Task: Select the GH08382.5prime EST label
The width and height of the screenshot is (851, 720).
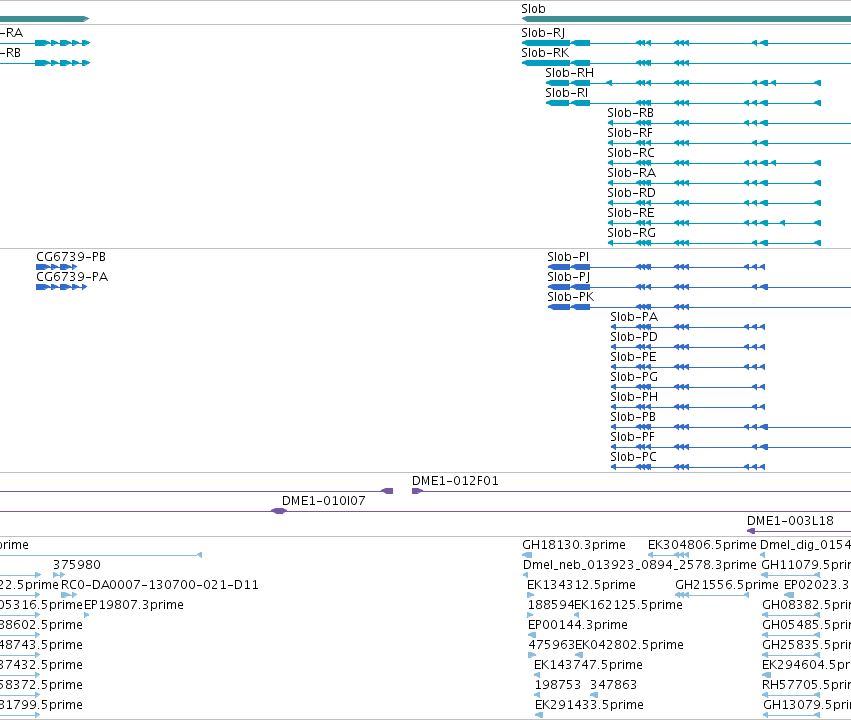Action: click(x=806, y=606)
